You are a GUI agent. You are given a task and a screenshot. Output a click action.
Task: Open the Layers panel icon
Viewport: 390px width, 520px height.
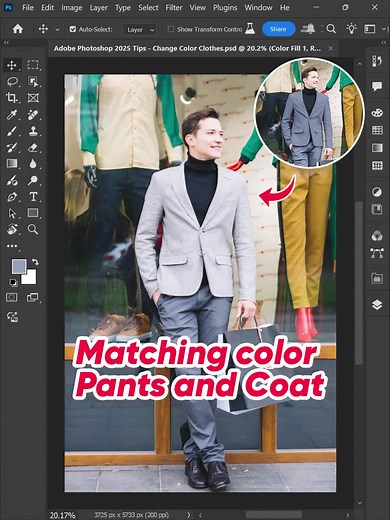click(377, 304)
